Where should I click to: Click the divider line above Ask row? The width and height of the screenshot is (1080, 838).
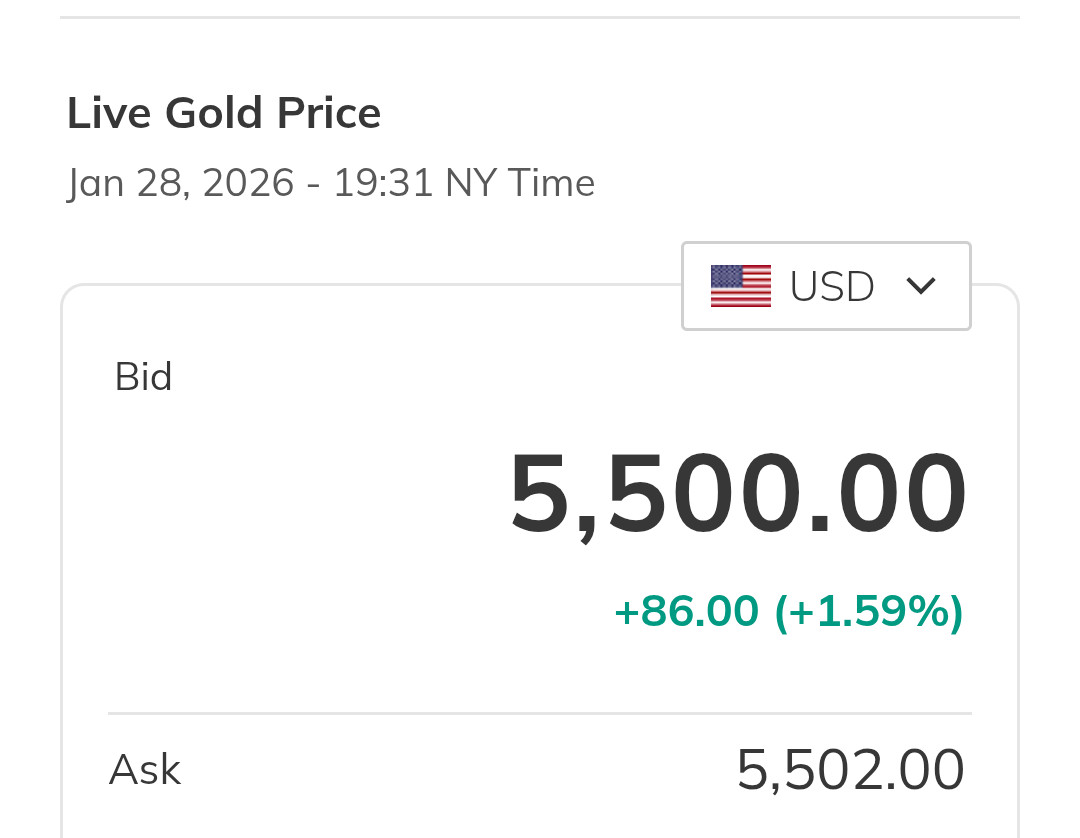point(540,714)
